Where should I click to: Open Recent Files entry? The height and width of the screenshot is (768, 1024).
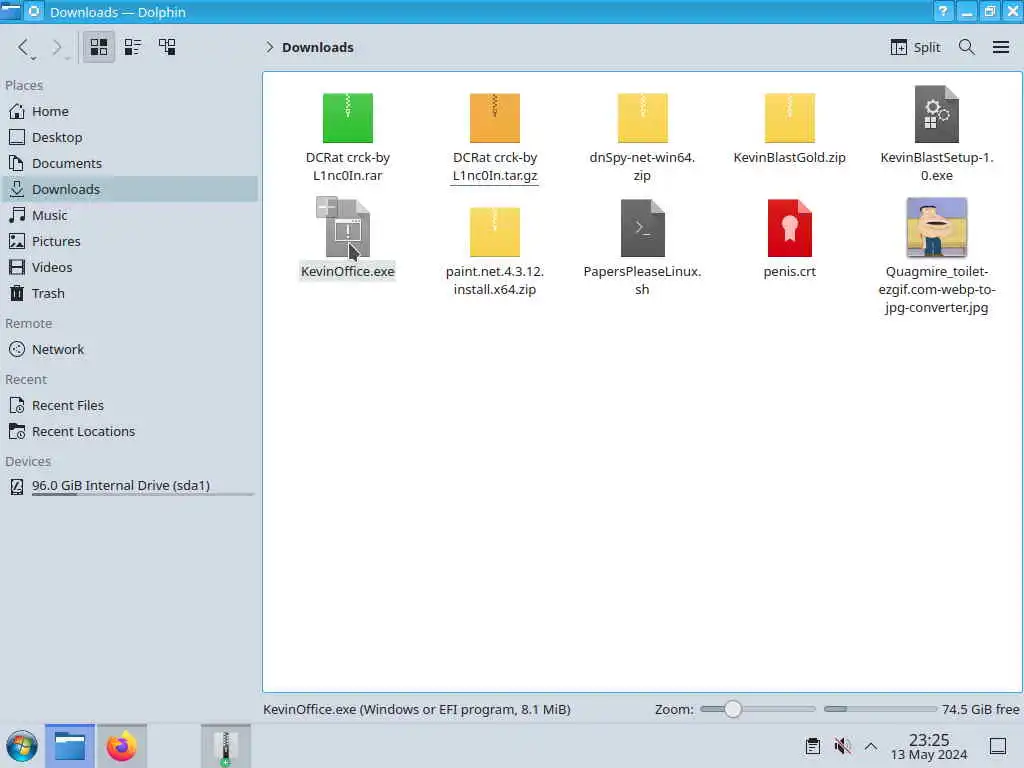point(130,406)
